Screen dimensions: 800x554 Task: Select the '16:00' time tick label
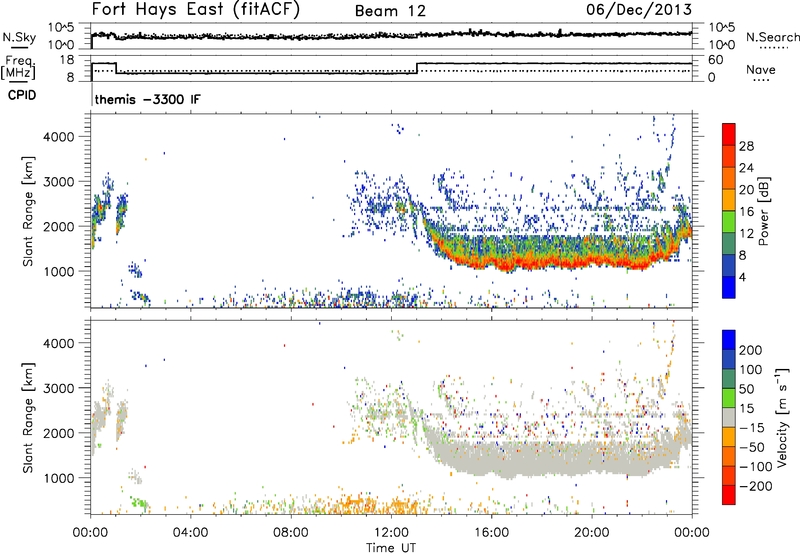(491, 533)
